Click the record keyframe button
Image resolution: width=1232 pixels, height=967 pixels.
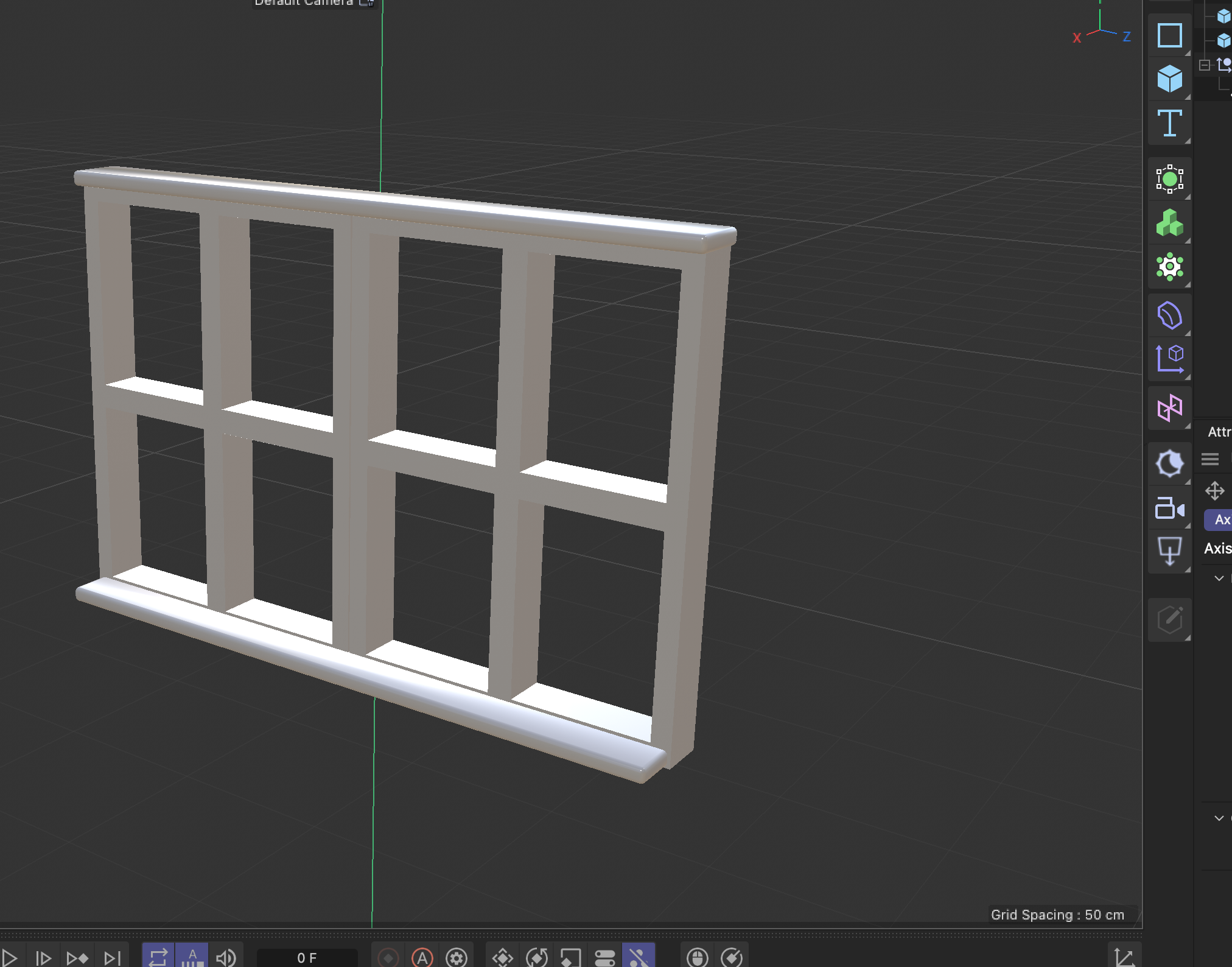coord(388,956)
